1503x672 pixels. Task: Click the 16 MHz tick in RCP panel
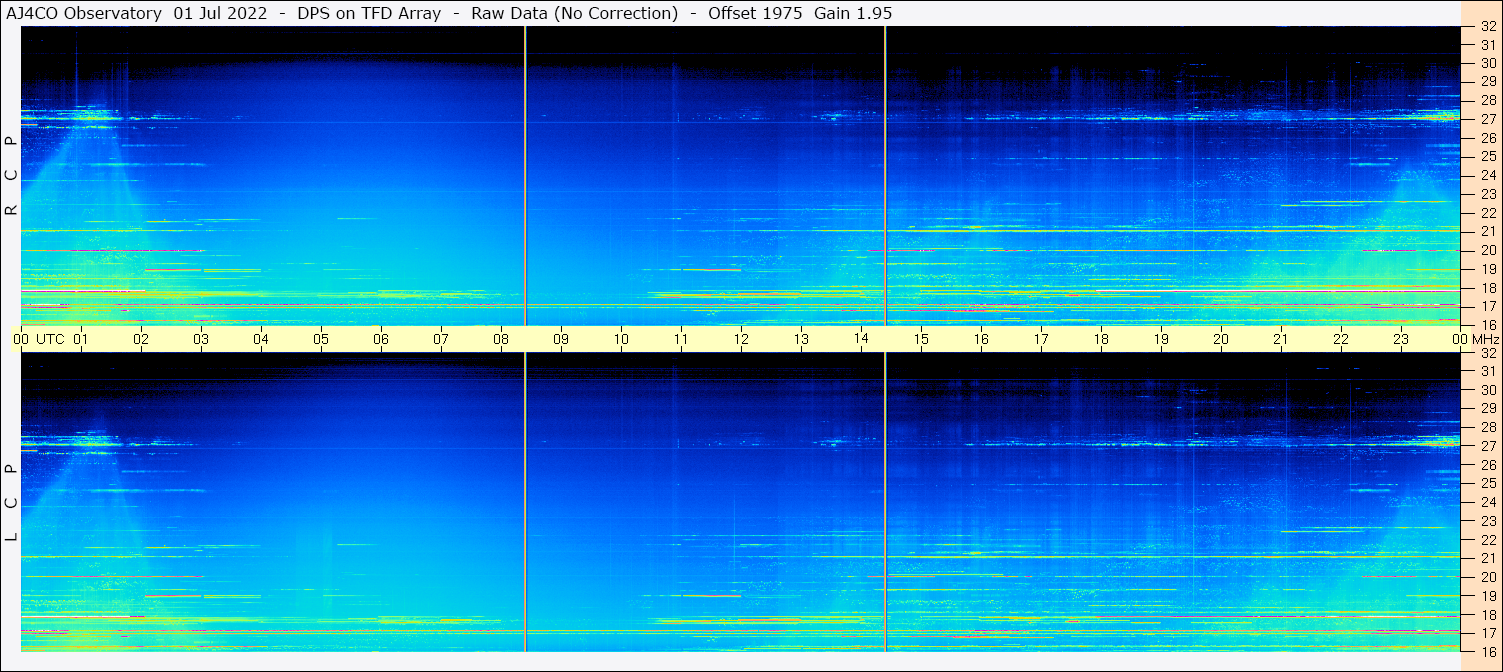pyautogui.click(x=1487, y=325)
